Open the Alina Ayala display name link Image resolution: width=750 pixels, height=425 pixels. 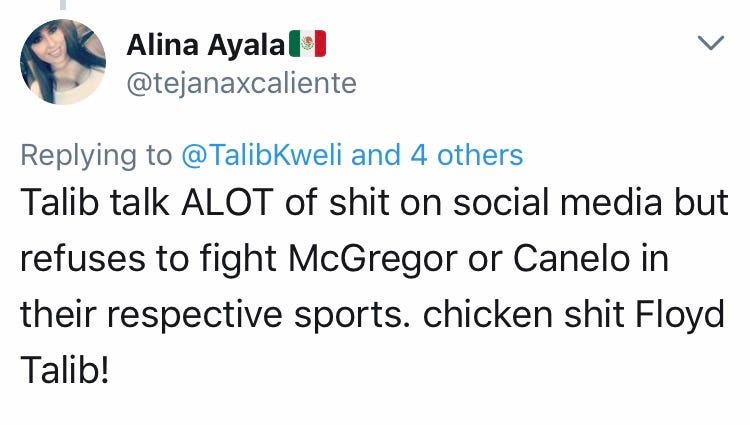[x=206, y=44]
